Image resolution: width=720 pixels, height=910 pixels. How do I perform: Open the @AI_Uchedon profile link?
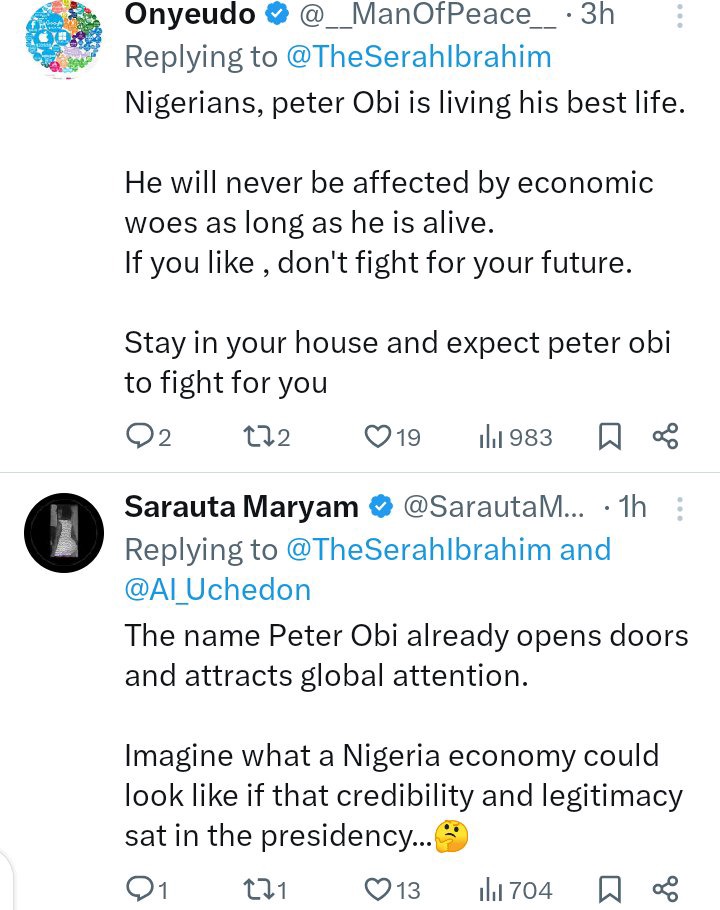pos(218,590)
